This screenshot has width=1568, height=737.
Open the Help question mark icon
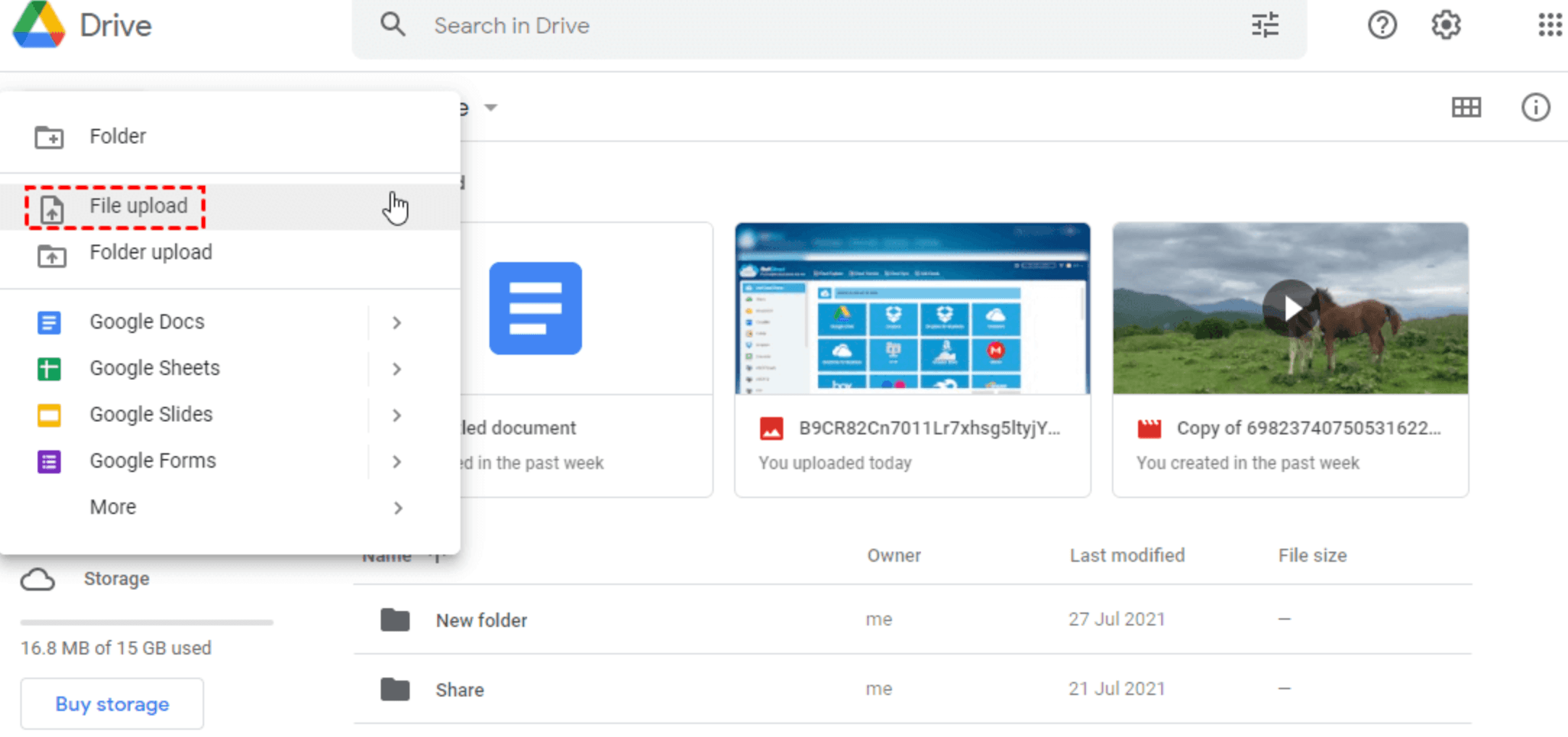point(1382,25)
